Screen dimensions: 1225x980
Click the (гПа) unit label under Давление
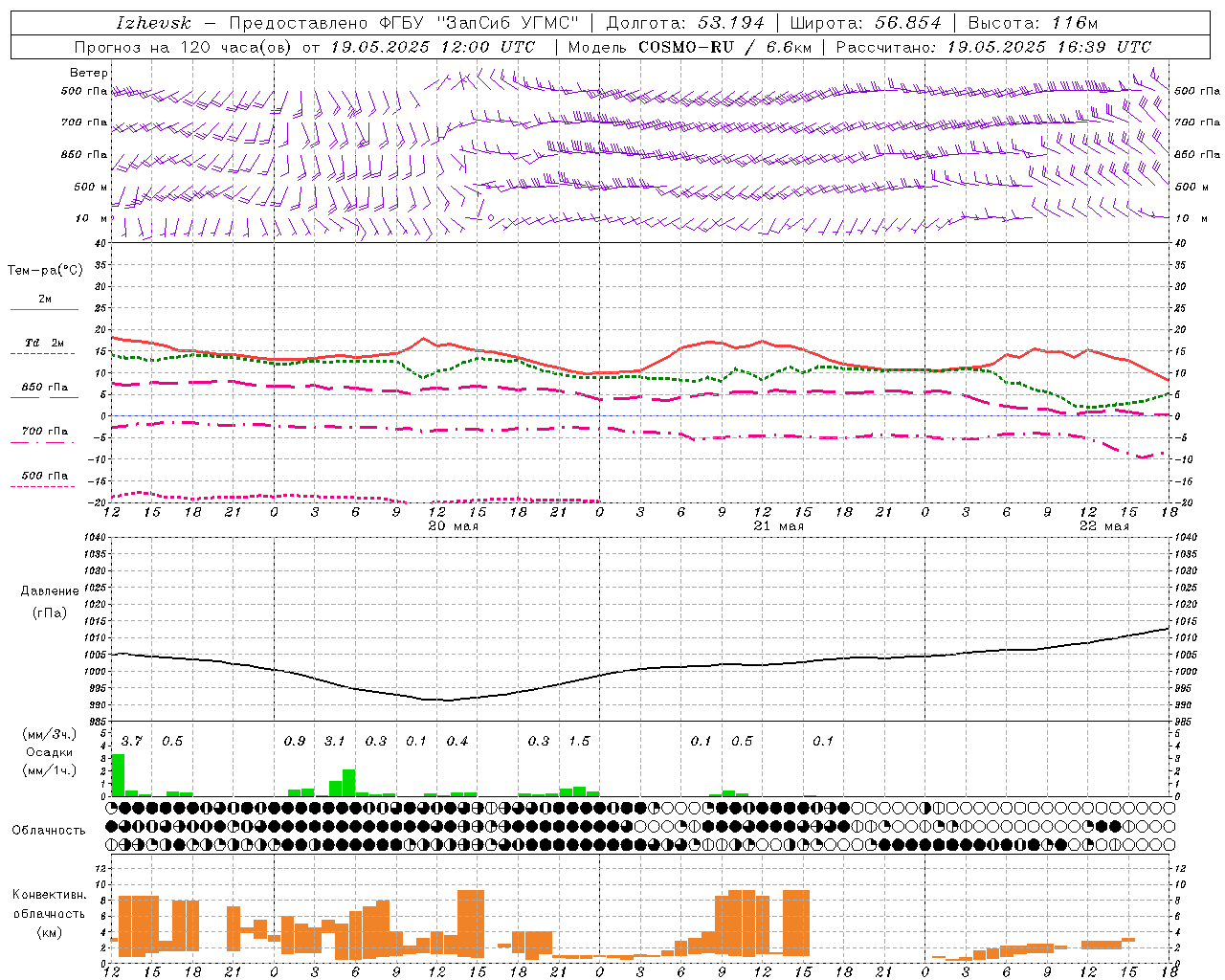point(50,612)
